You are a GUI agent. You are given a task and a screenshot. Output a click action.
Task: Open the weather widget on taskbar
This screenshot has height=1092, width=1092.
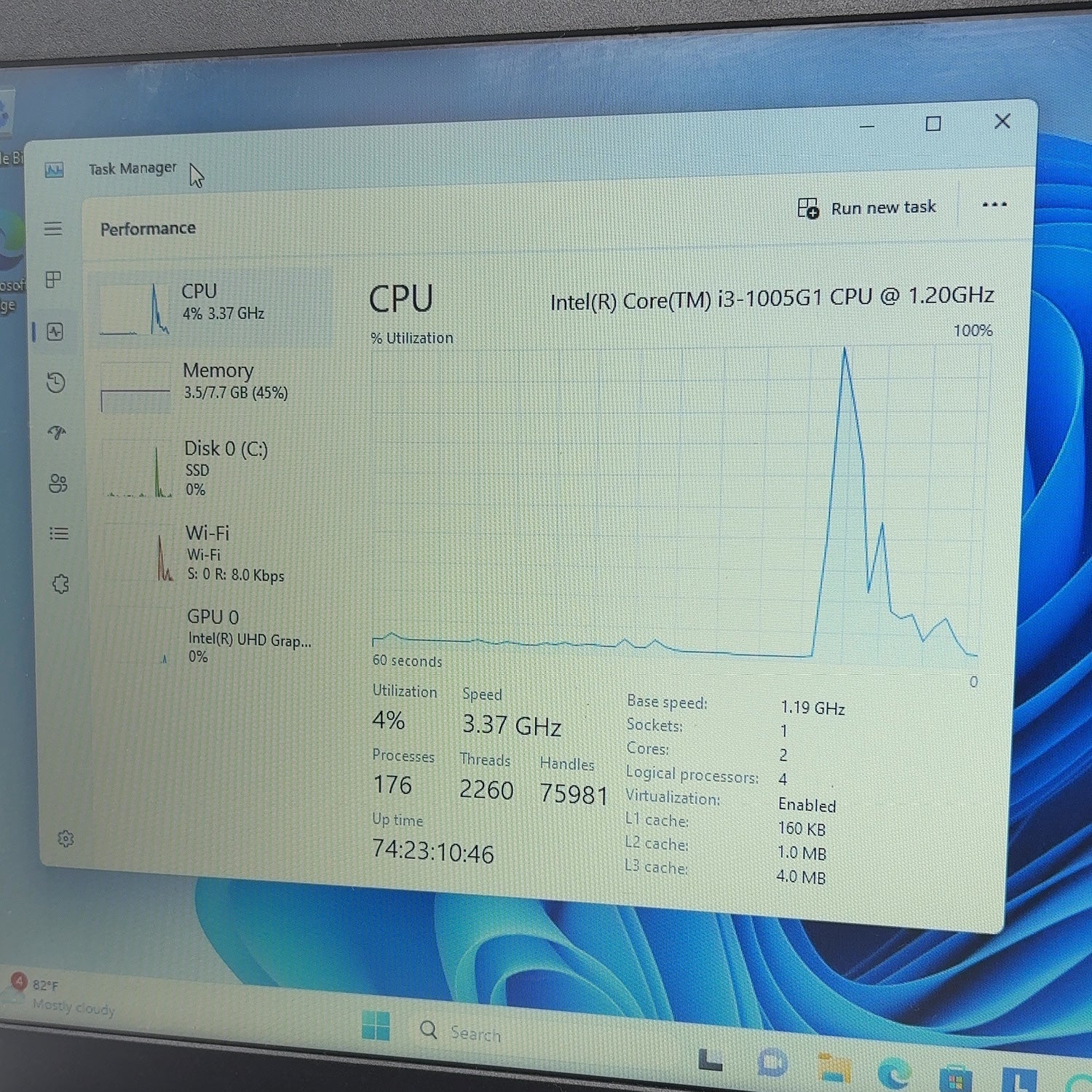tap(62, 995)
